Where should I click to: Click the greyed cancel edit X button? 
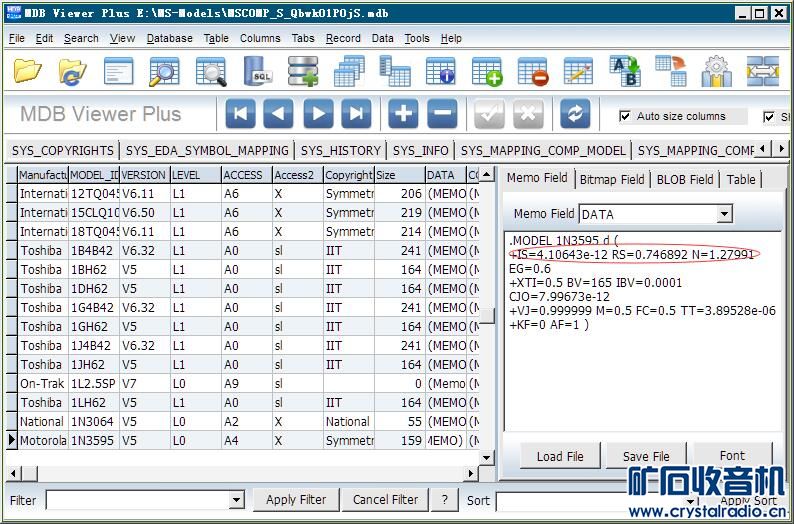[x=528, y=113]
